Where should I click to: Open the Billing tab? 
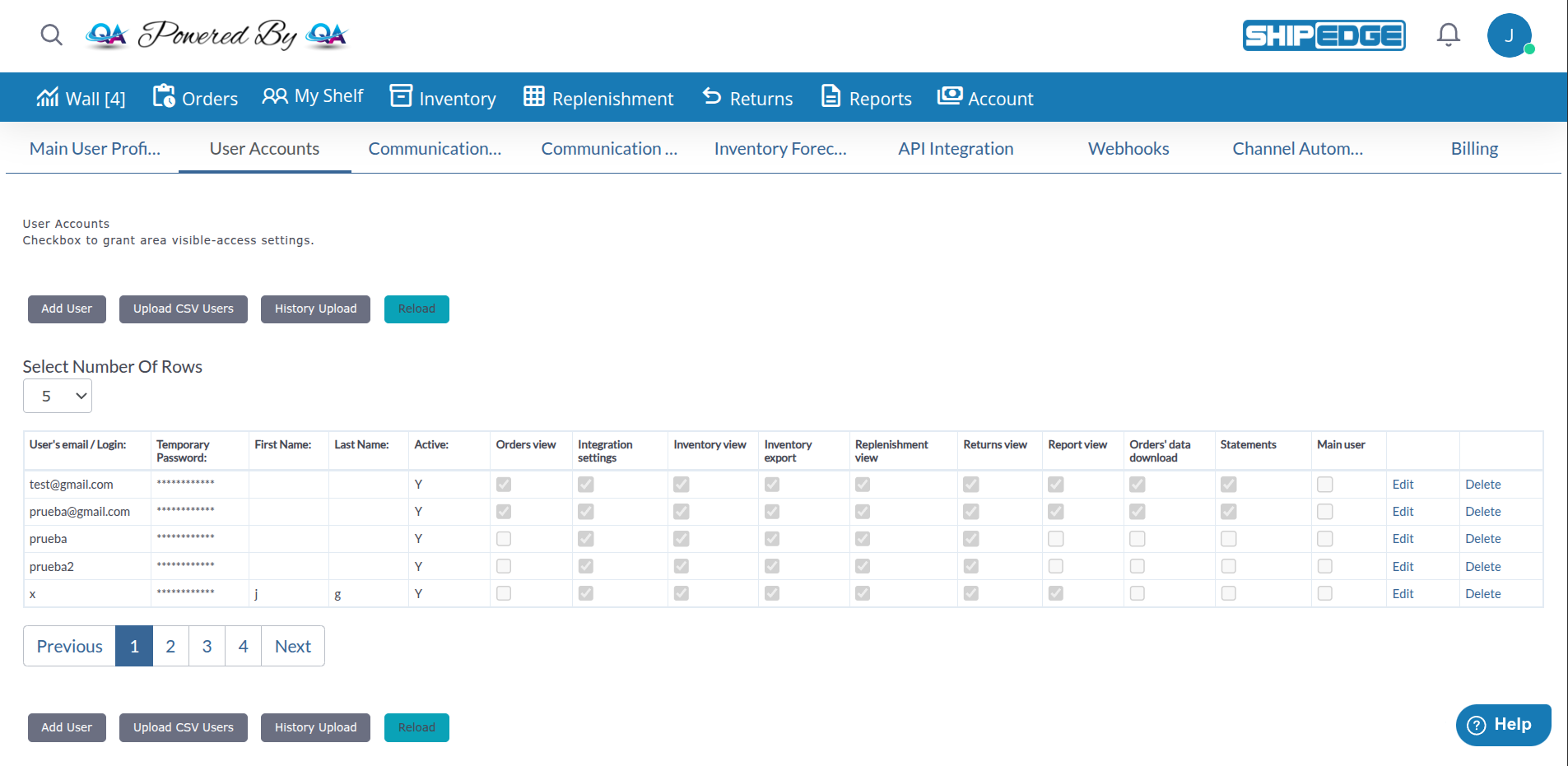point(1473,149)
